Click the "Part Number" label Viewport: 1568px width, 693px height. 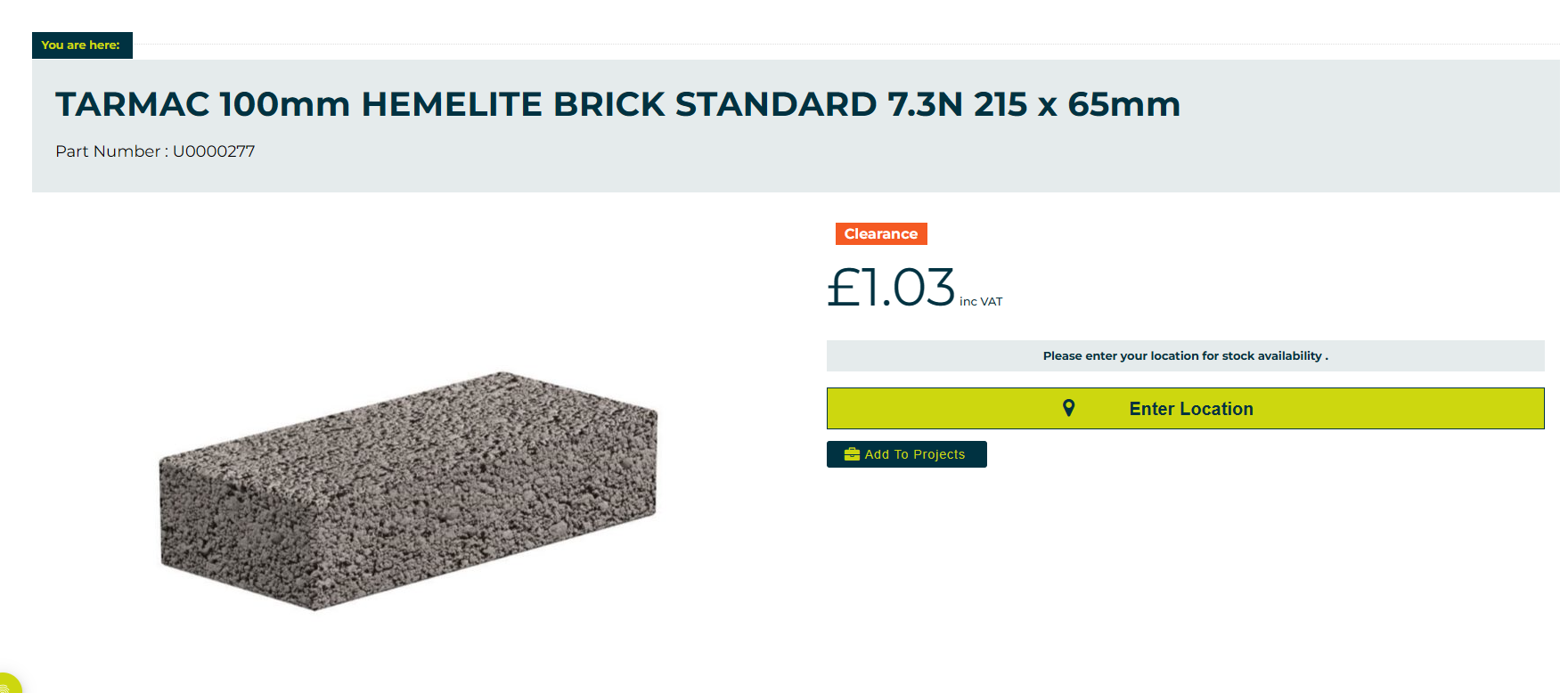107,151
